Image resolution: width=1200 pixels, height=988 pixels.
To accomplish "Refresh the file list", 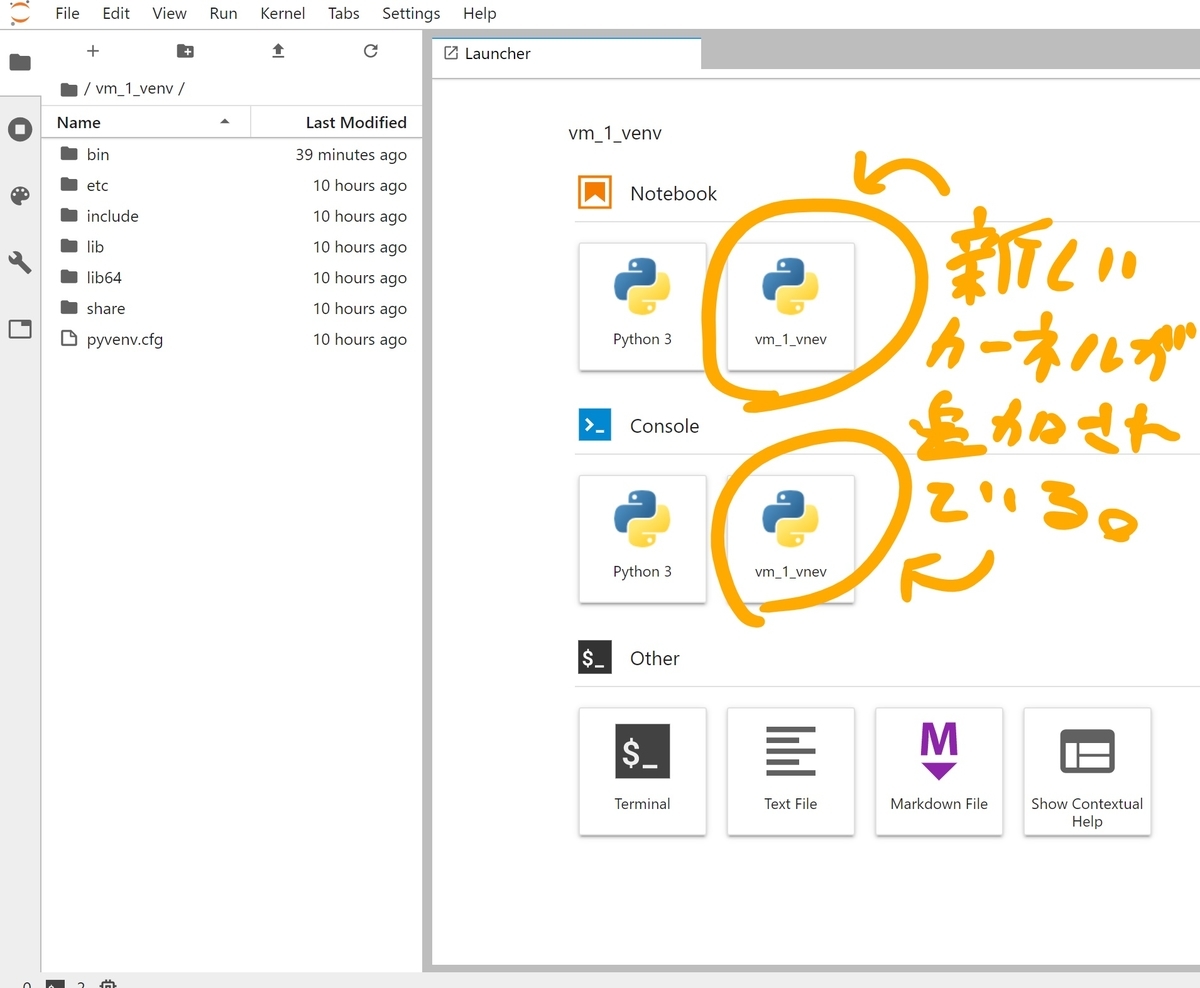I will [x=371, y=51].
